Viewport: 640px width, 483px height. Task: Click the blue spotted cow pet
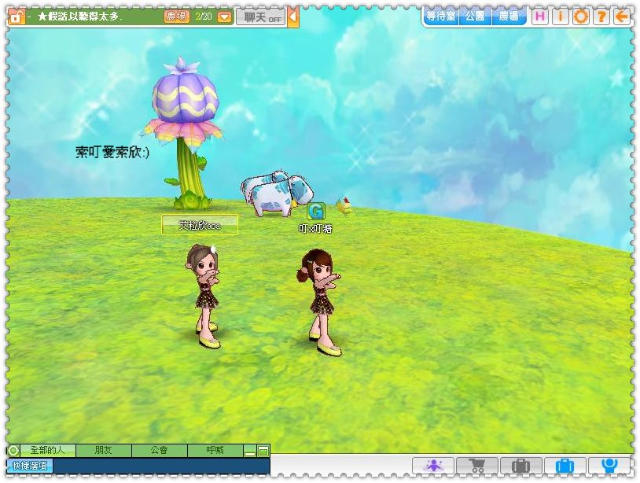point(278,194)
